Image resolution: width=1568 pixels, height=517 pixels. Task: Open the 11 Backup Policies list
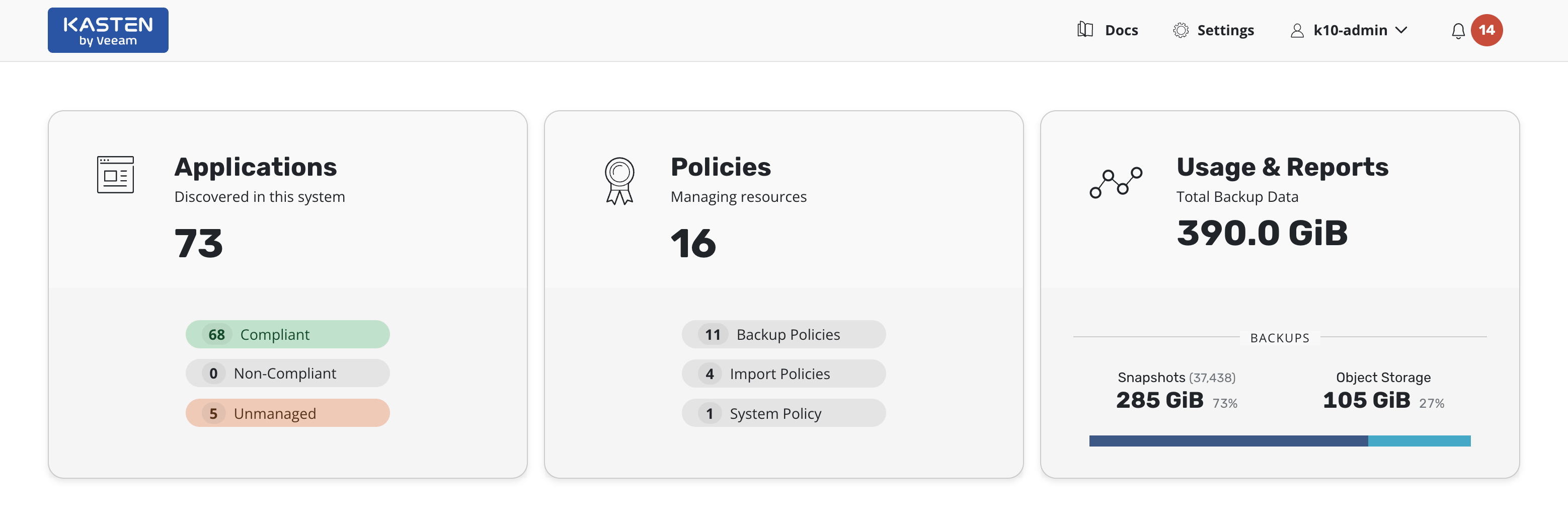[x=784, y=334]
